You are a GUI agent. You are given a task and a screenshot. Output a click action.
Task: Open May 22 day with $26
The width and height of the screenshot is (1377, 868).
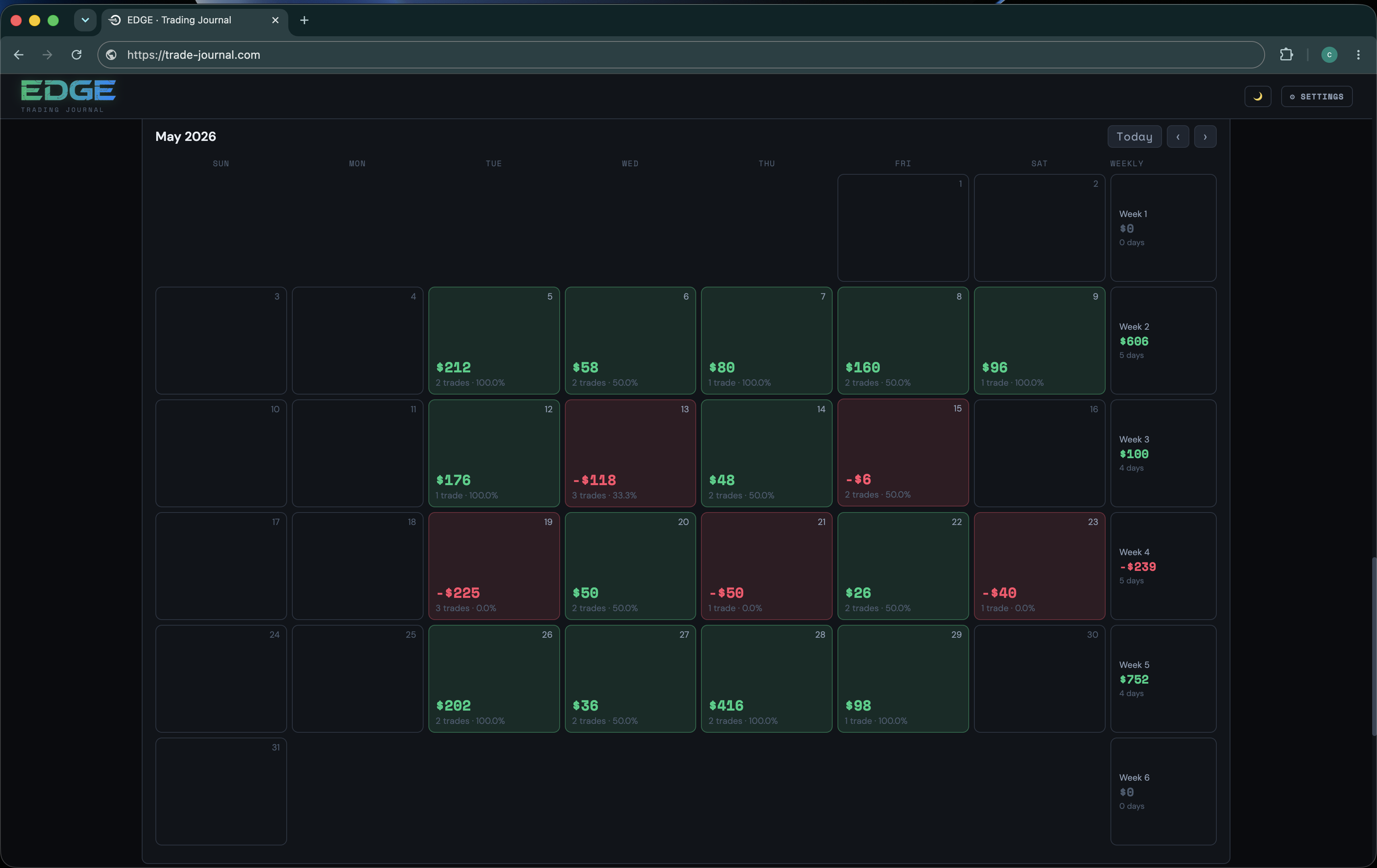(x=903, y=566)
